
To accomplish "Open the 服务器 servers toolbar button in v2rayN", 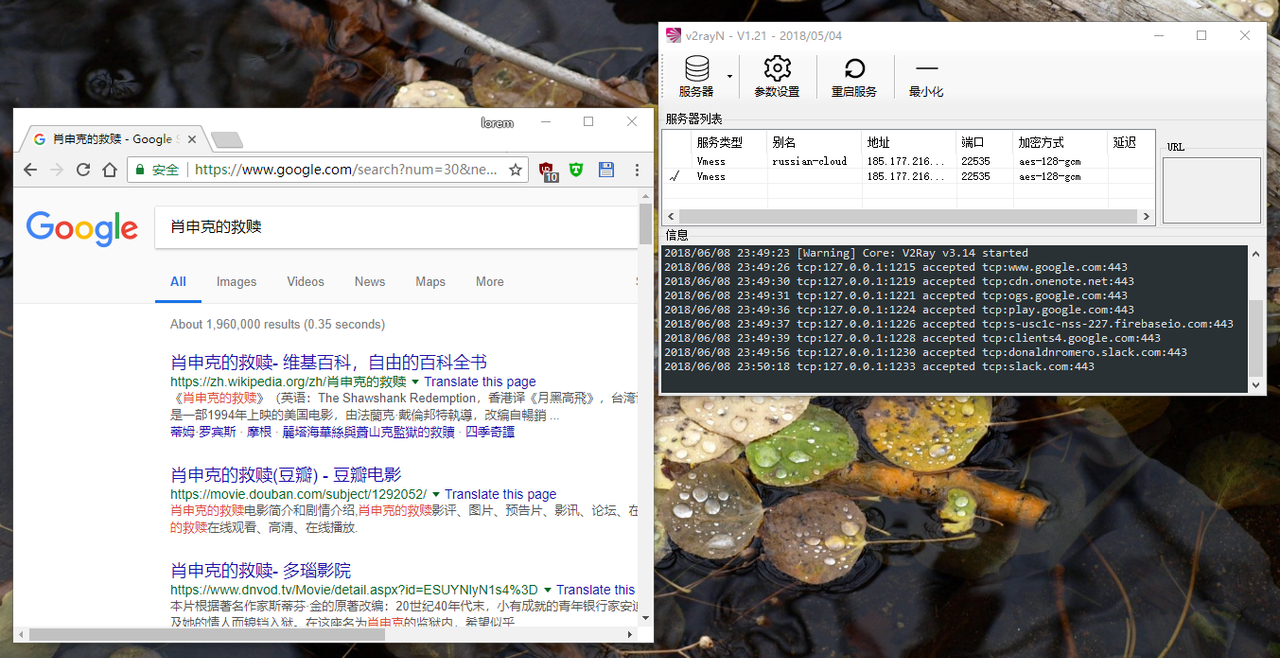I will tap(696, 77).
